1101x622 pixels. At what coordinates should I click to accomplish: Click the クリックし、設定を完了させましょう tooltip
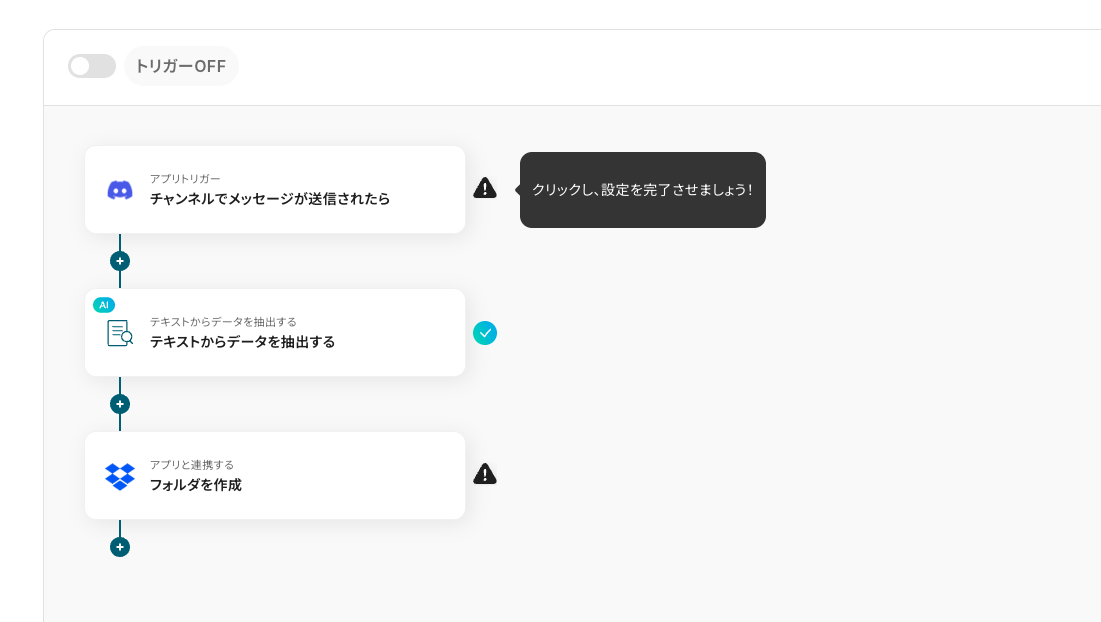tap(642, 190)
